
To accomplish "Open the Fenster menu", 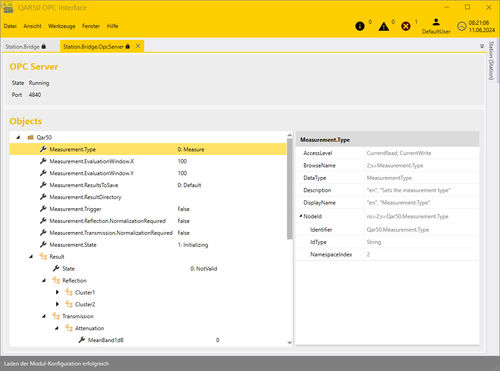I will [x=91, y=26].
